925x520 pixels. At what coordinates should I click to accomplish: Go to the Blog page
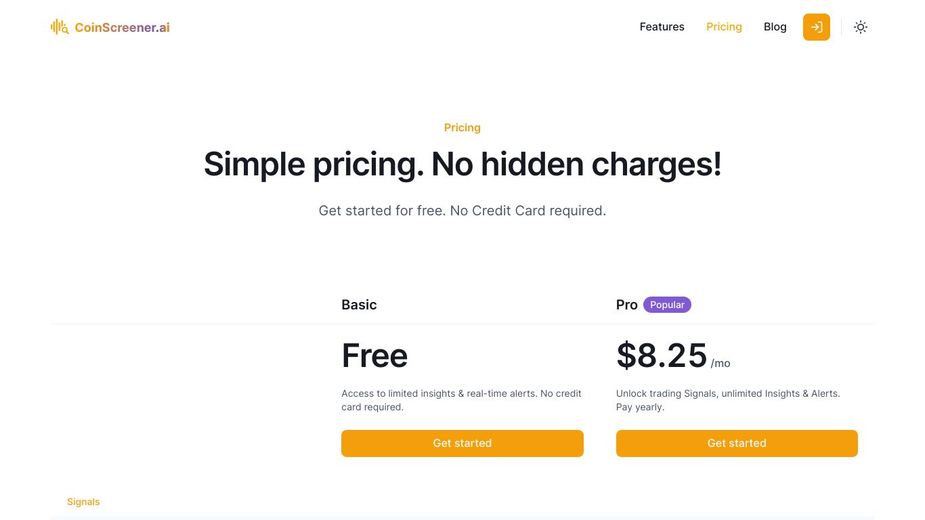(775, 27)
